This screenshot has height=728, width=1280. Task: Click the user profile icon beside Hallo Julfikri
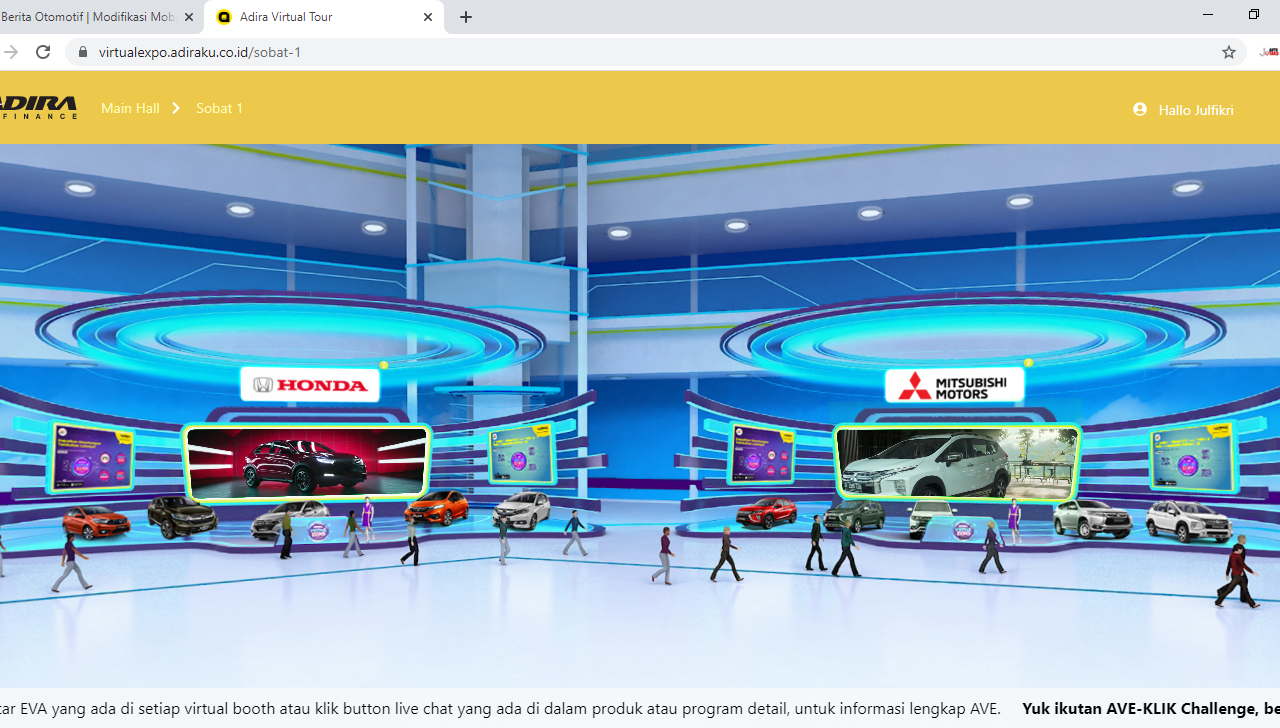click(1140, 109)
